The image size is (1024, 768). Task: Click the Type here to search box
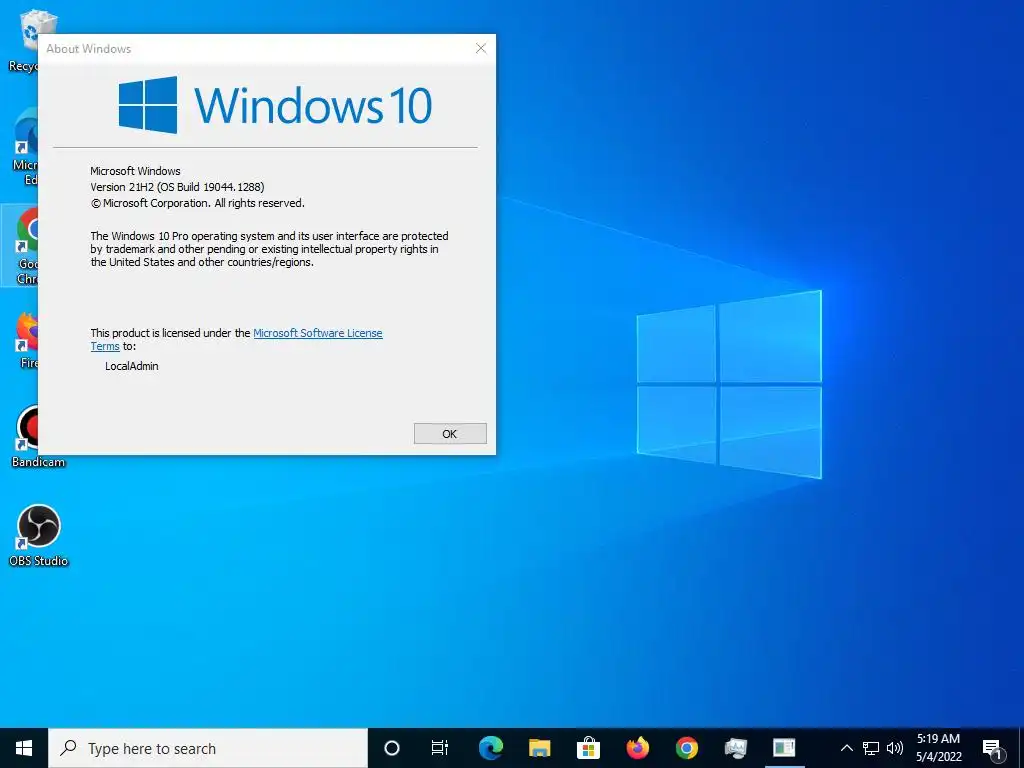208,748
